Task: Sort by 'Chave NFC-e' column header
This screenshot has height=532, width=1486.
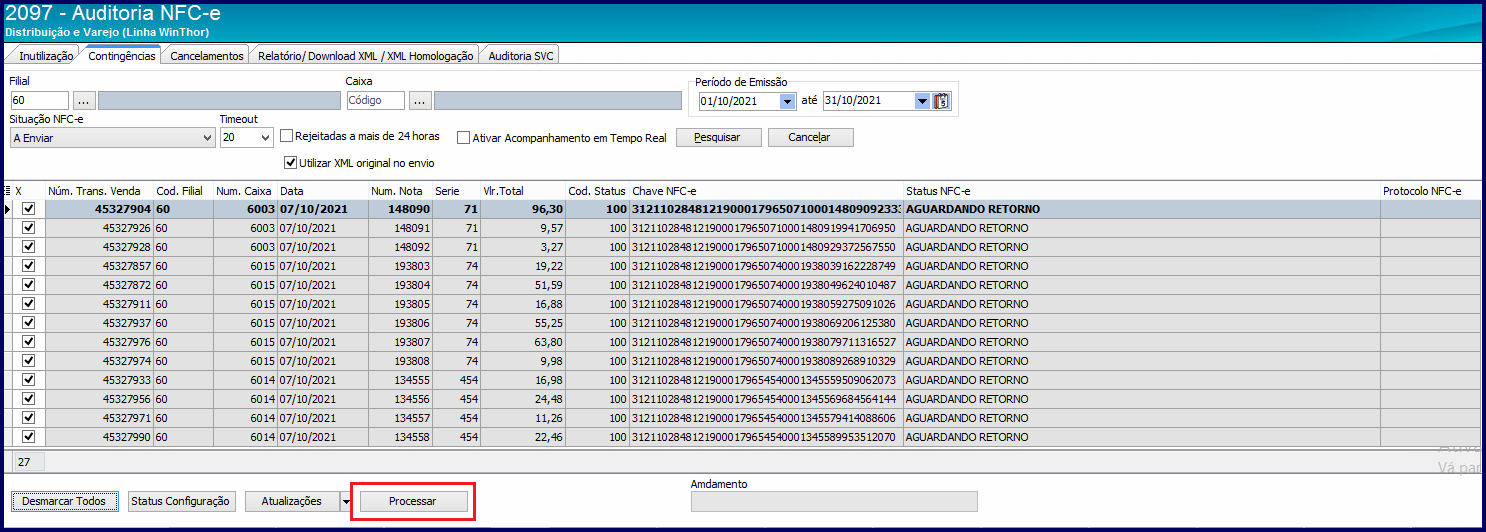Action: (x=766, y=190)
